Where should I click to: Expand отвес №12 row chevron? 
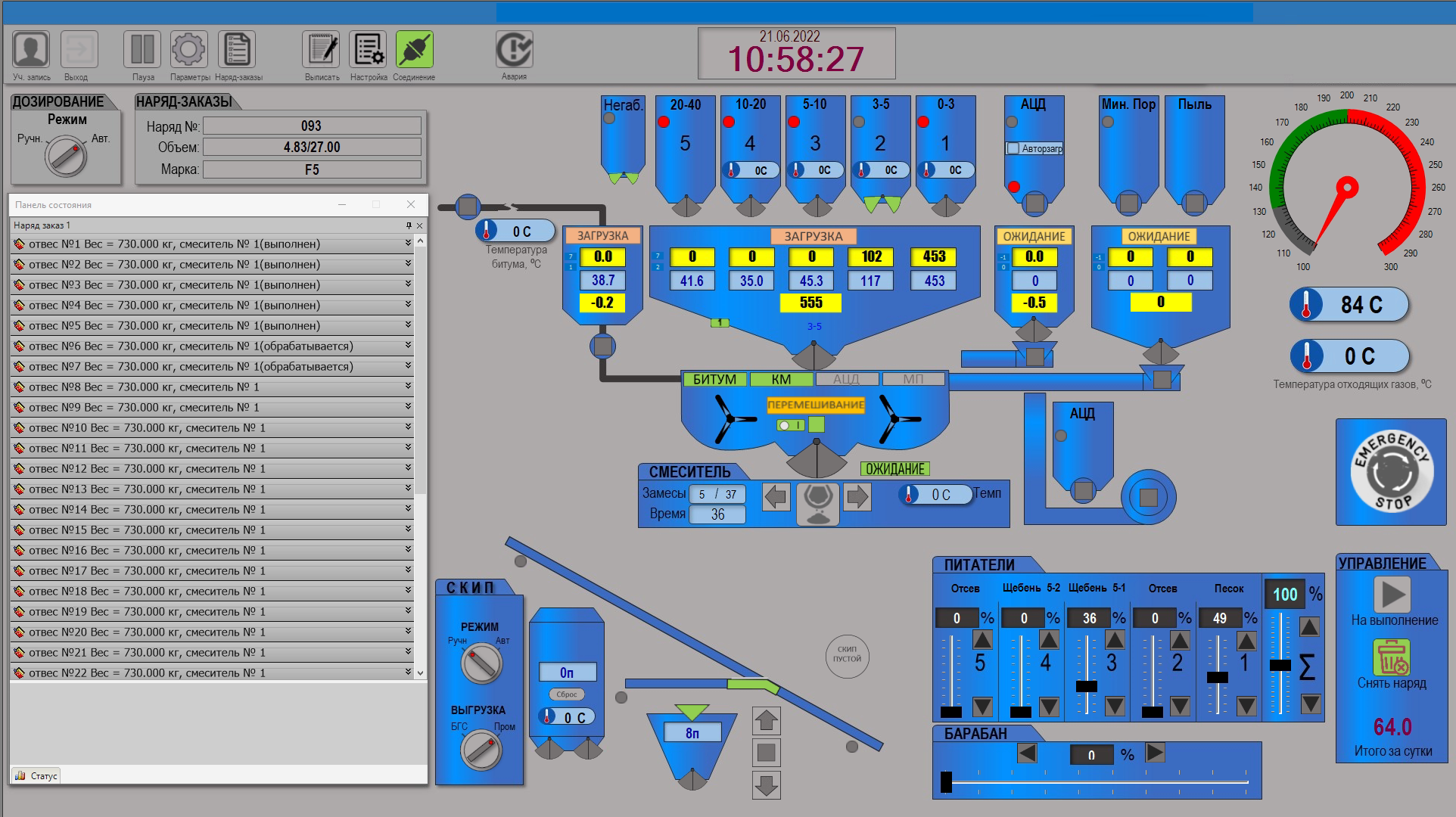click(x=408, y=468)
